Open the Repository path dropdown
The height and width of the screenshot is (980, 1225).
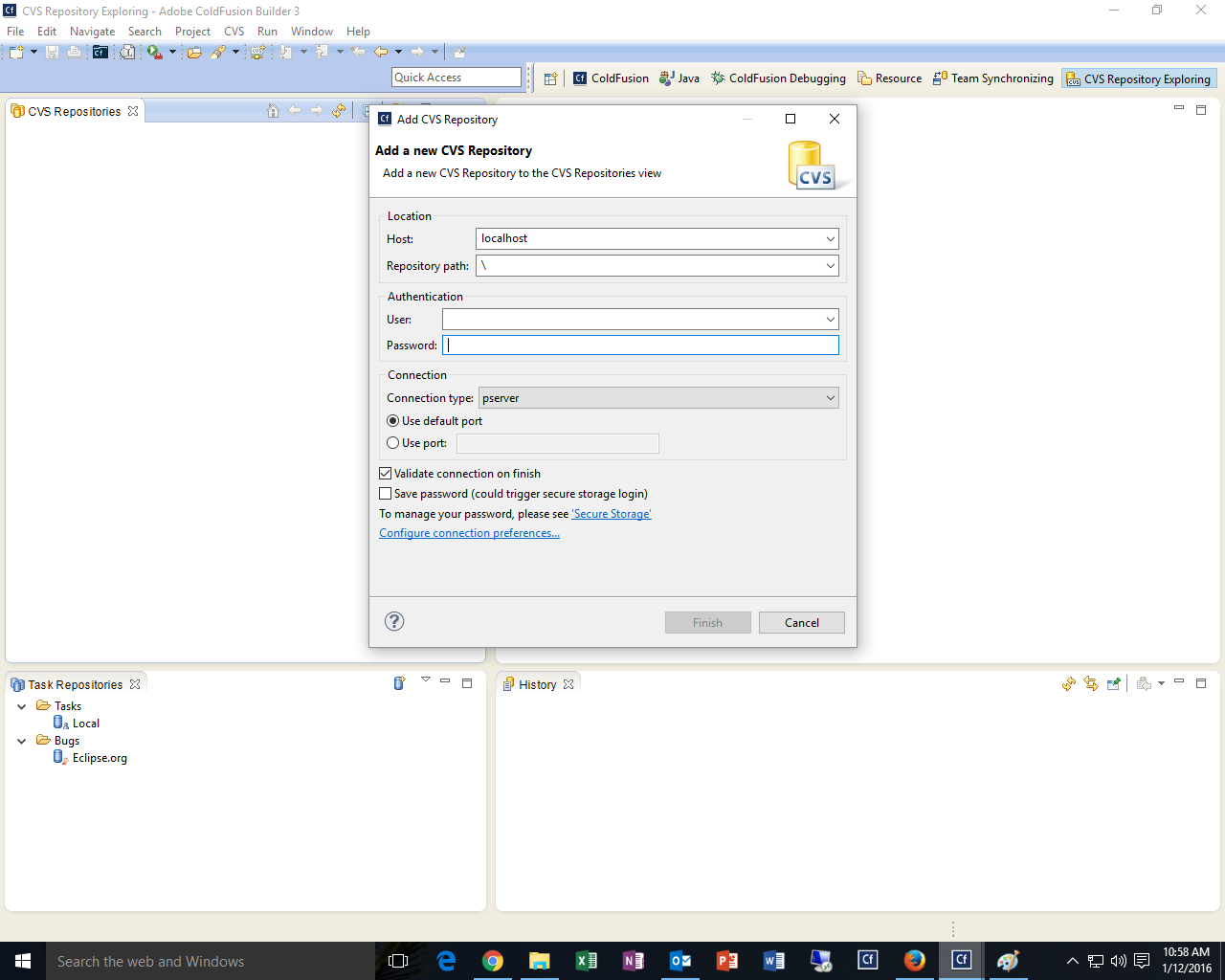point(830,265)
